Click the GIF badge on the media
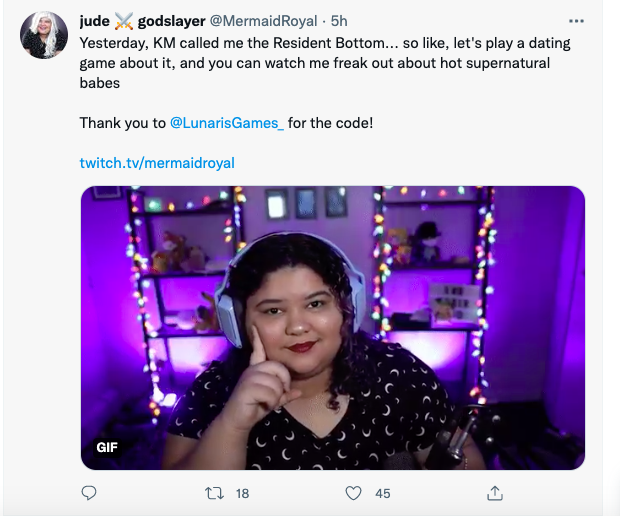This screenshot has height=516, width=620. [107, 447]
